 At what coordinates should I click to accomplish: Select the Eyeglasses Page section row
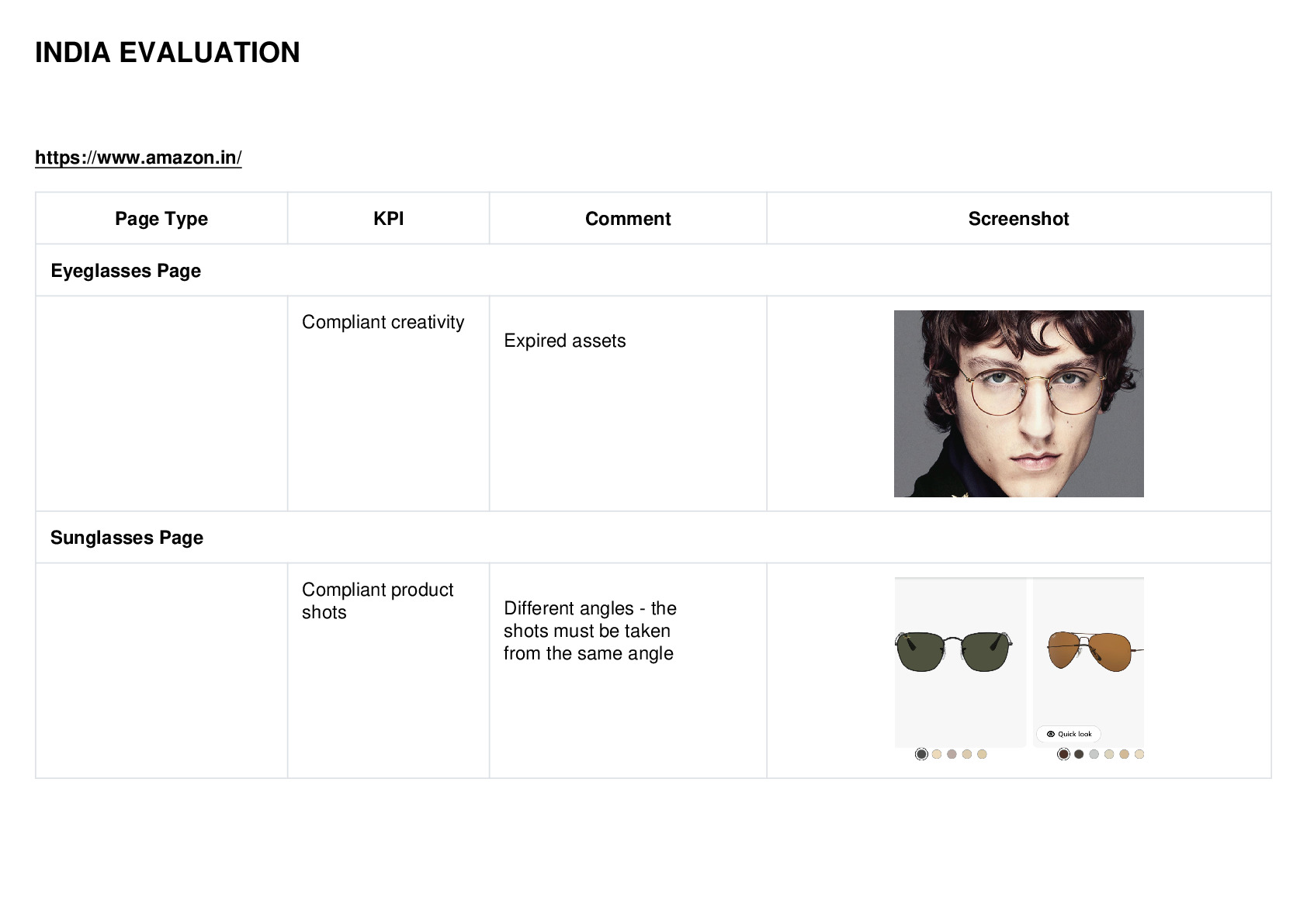coord(653,271)
